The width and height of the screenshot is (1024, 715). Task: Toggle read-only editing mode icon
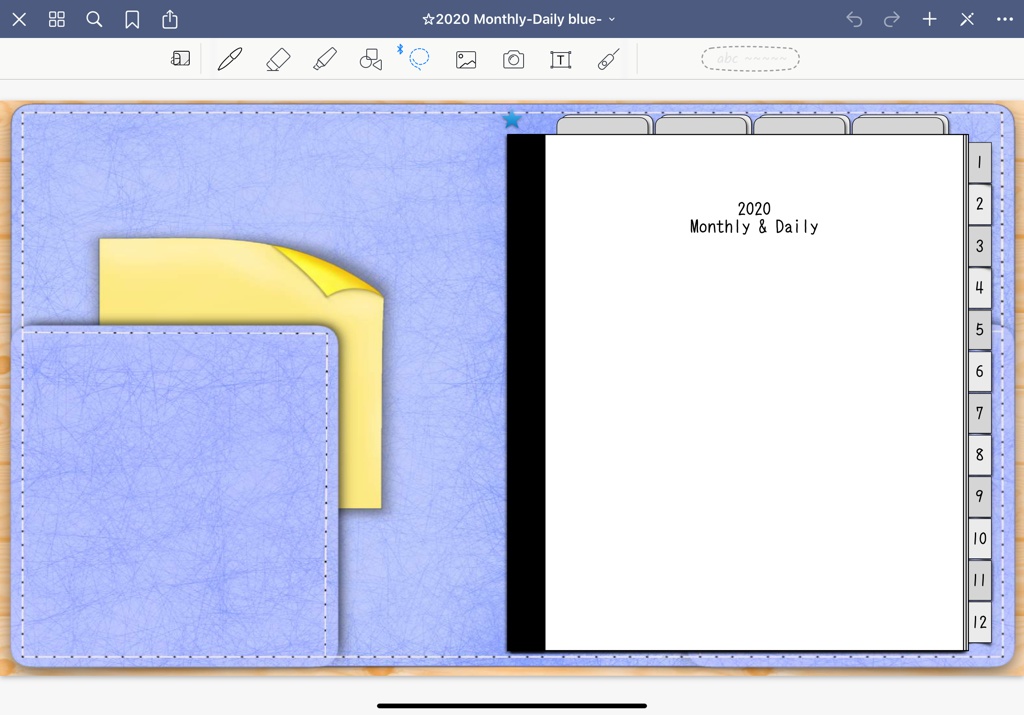[967, 19]
